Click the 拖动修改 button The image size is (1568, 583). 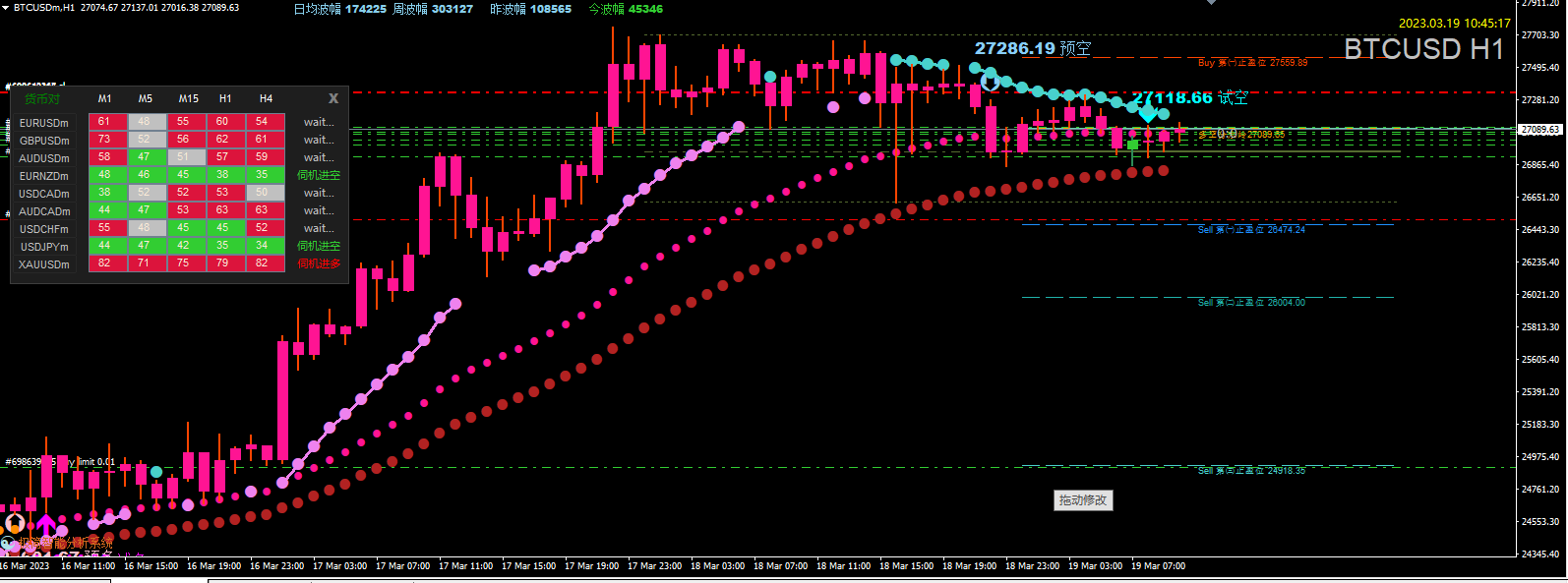click(1083, 500)
